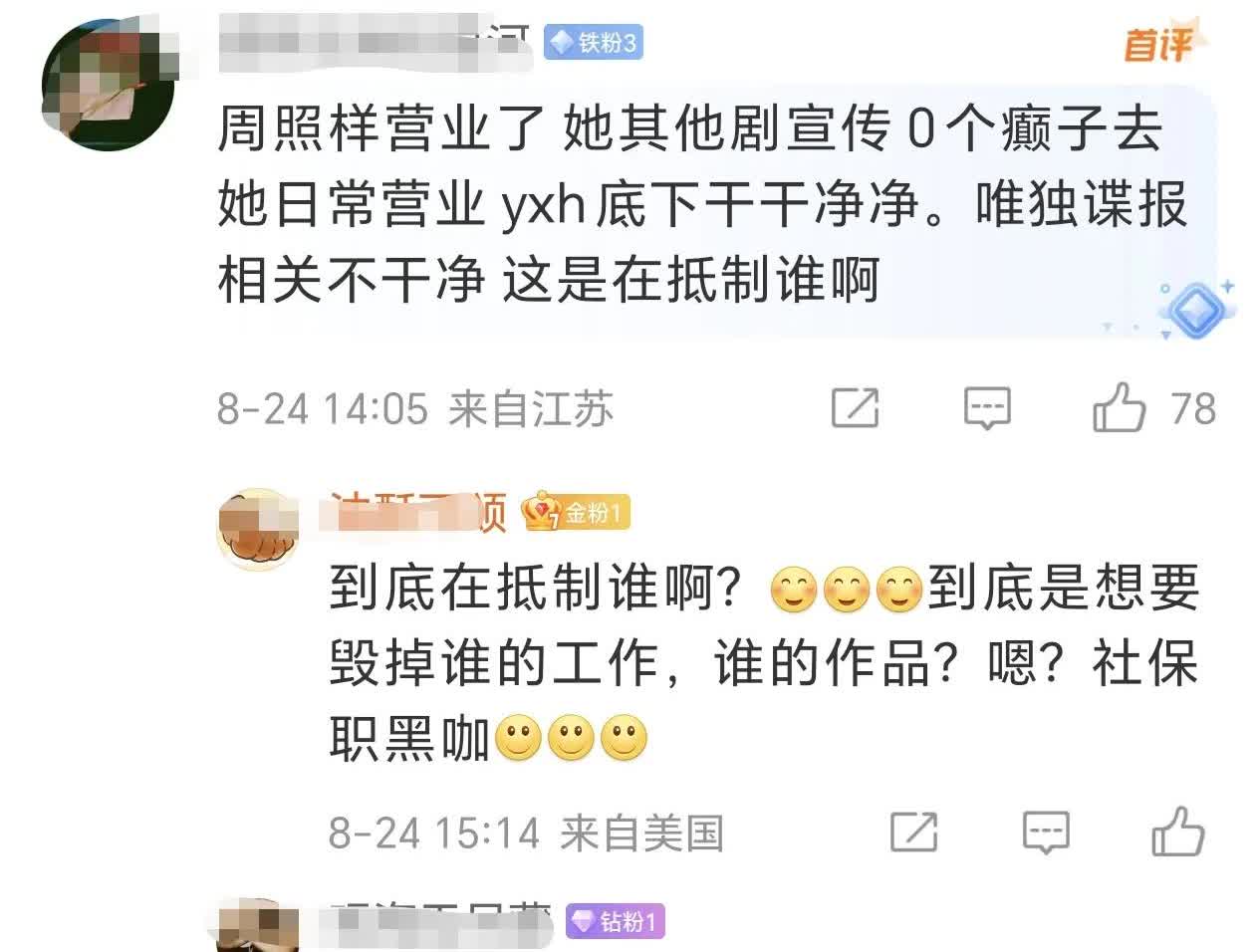Open the second commenter's avatar
Viewport: 1259px width, 952px height.
[259, 530]
